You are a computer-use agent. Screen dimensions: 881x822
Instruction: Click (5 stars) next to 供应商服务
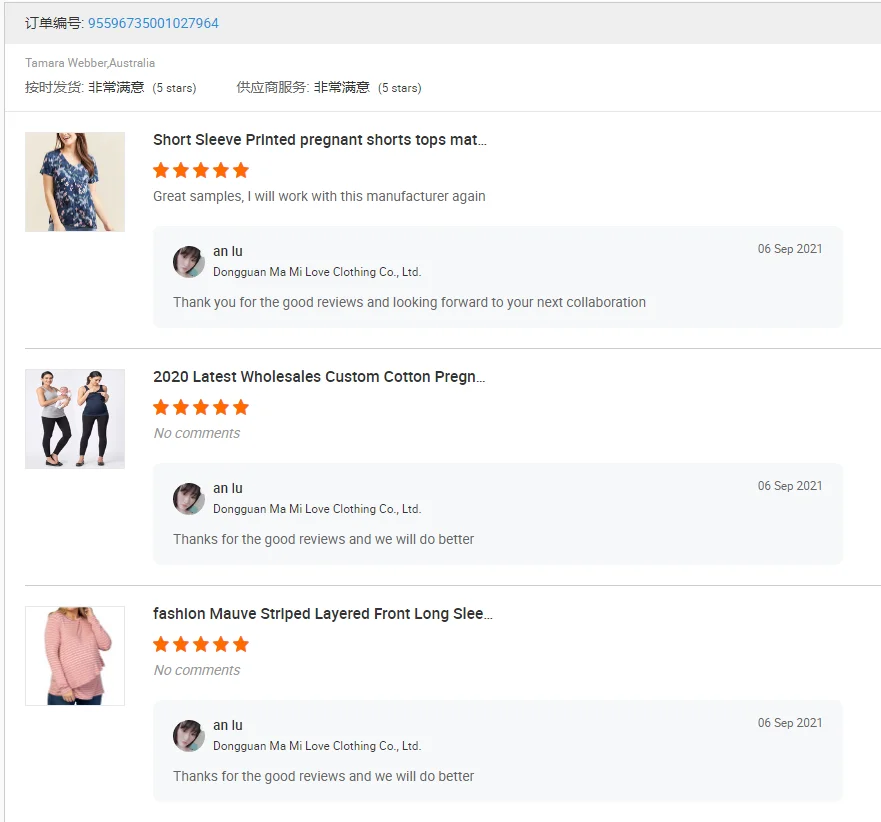pos(399,88)
